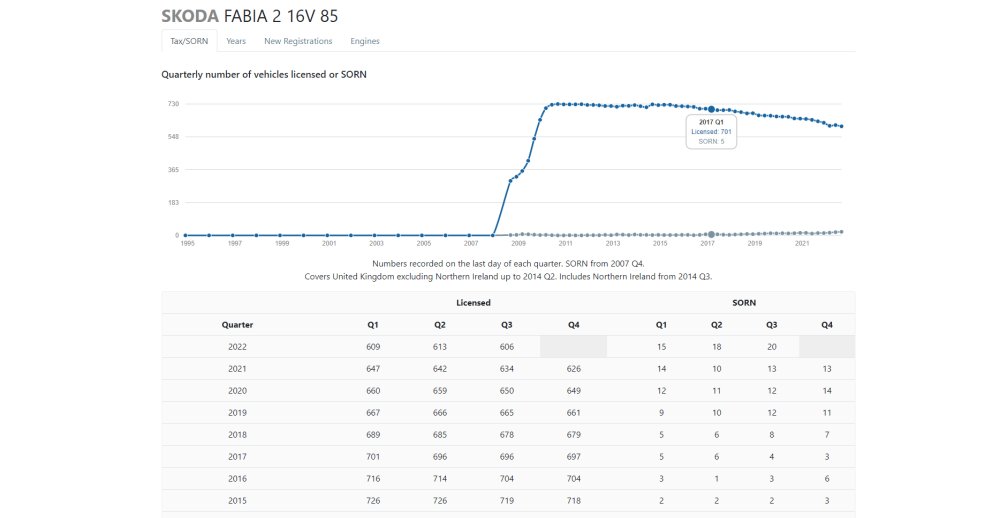Screen dimensions: 1000x518
Task: Click the 365 y-axis label
Action: pos(173,170)
